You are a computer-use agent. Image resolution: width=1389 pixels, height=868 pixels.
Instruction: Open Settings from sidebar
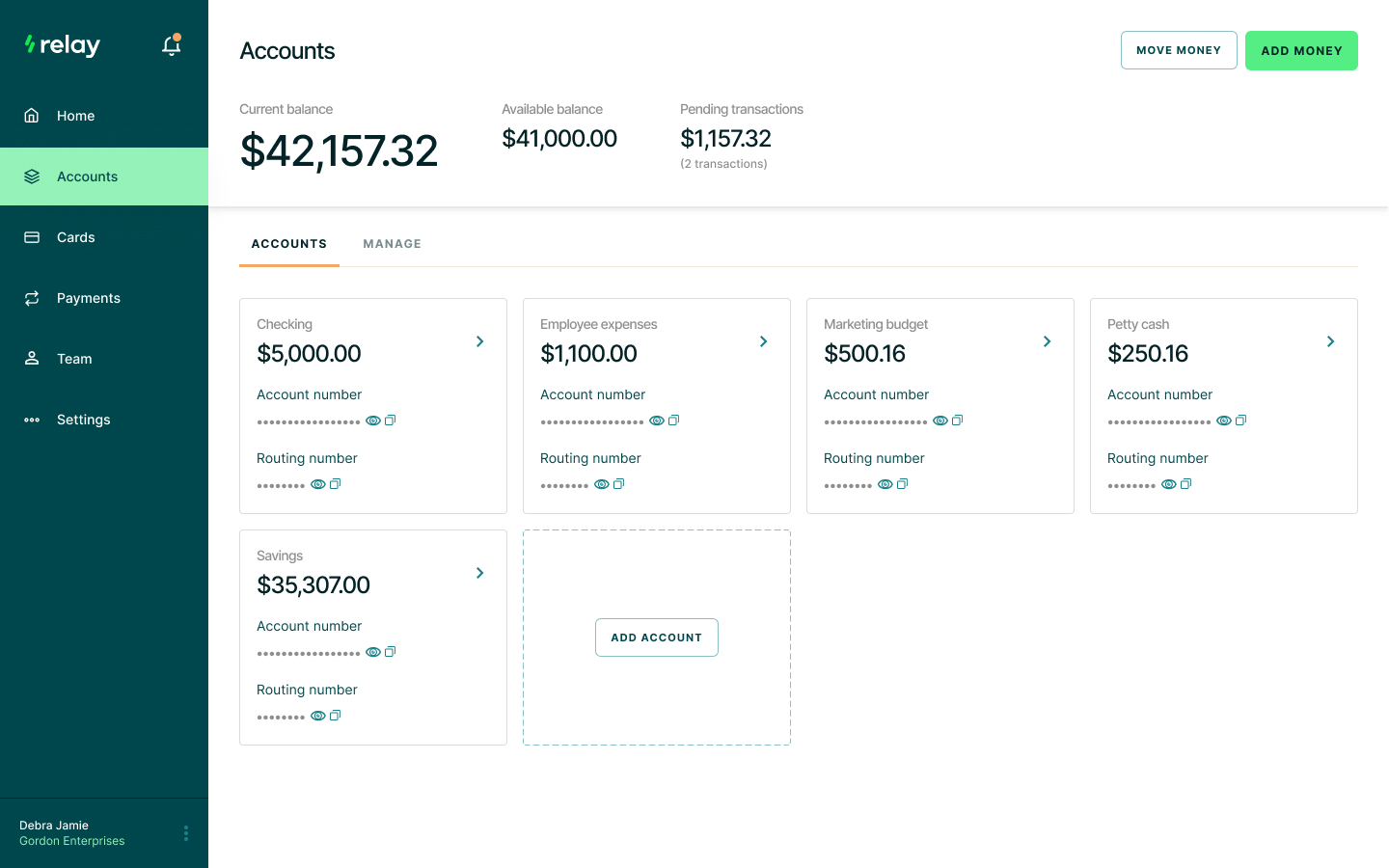point(104,420)
